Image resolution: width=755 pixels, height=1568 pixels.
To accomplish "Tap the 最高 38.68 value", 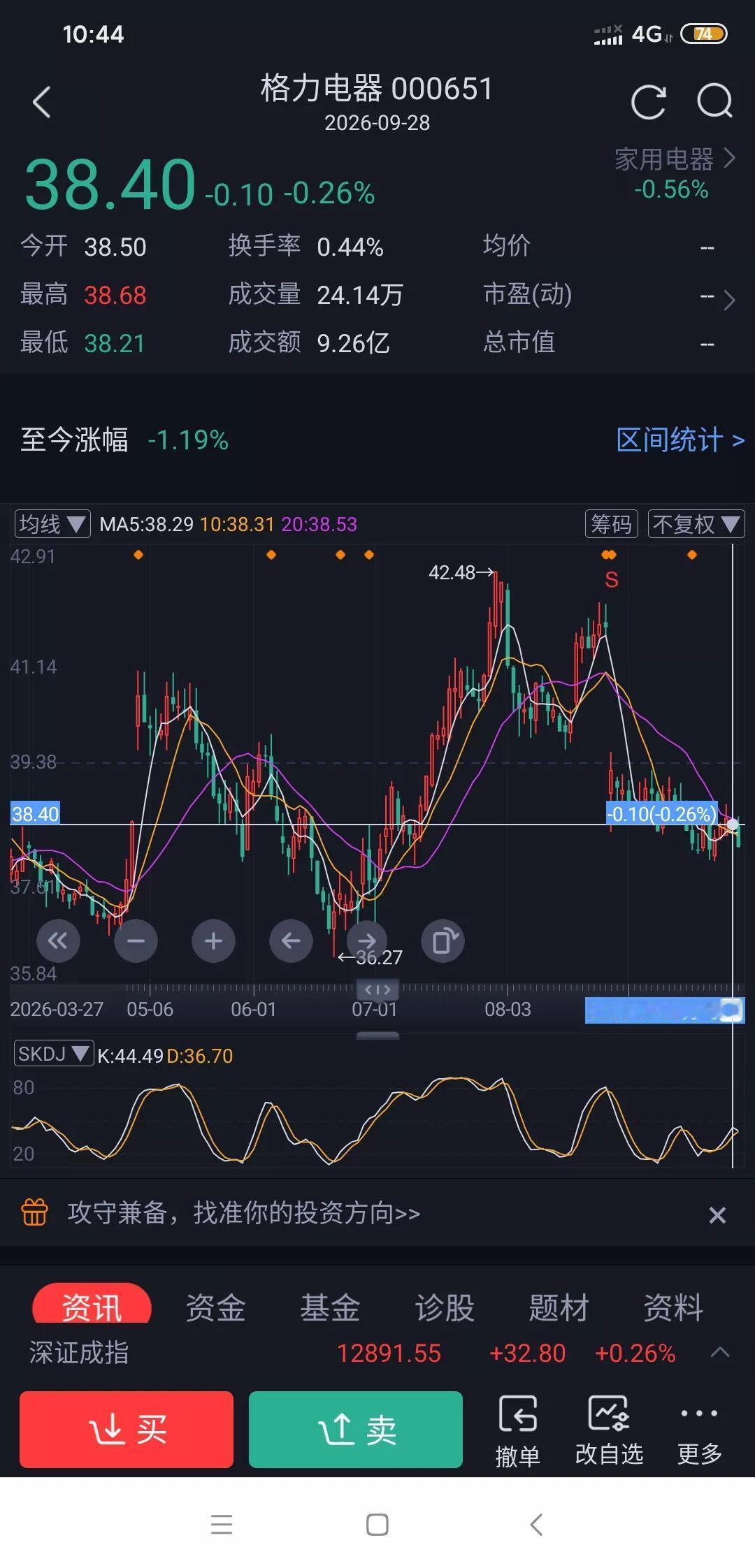I will [115, 295].
